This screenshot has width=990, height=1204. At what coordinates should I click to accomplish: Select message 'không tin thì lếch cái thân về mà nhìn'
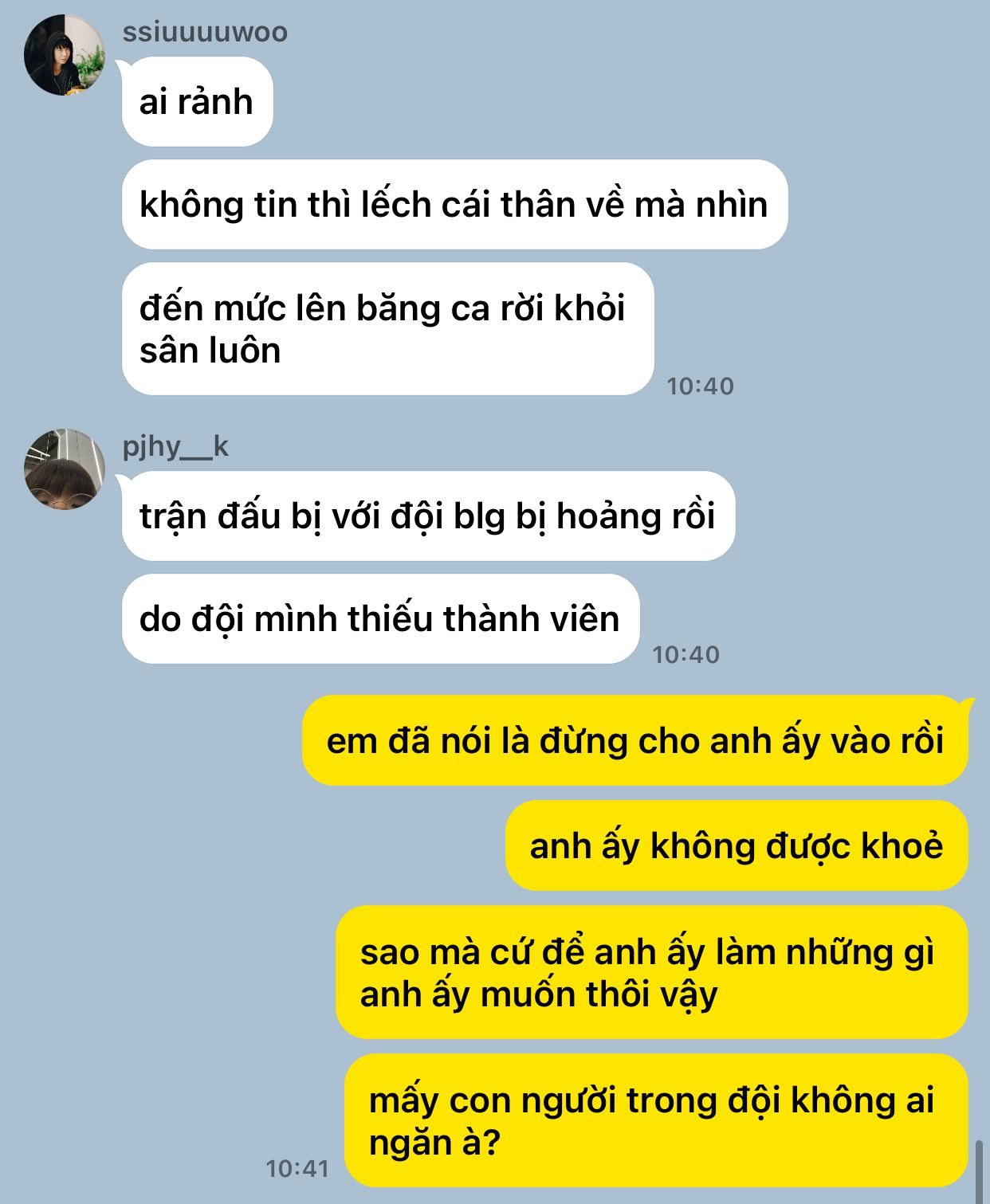[x=454, y=205]
